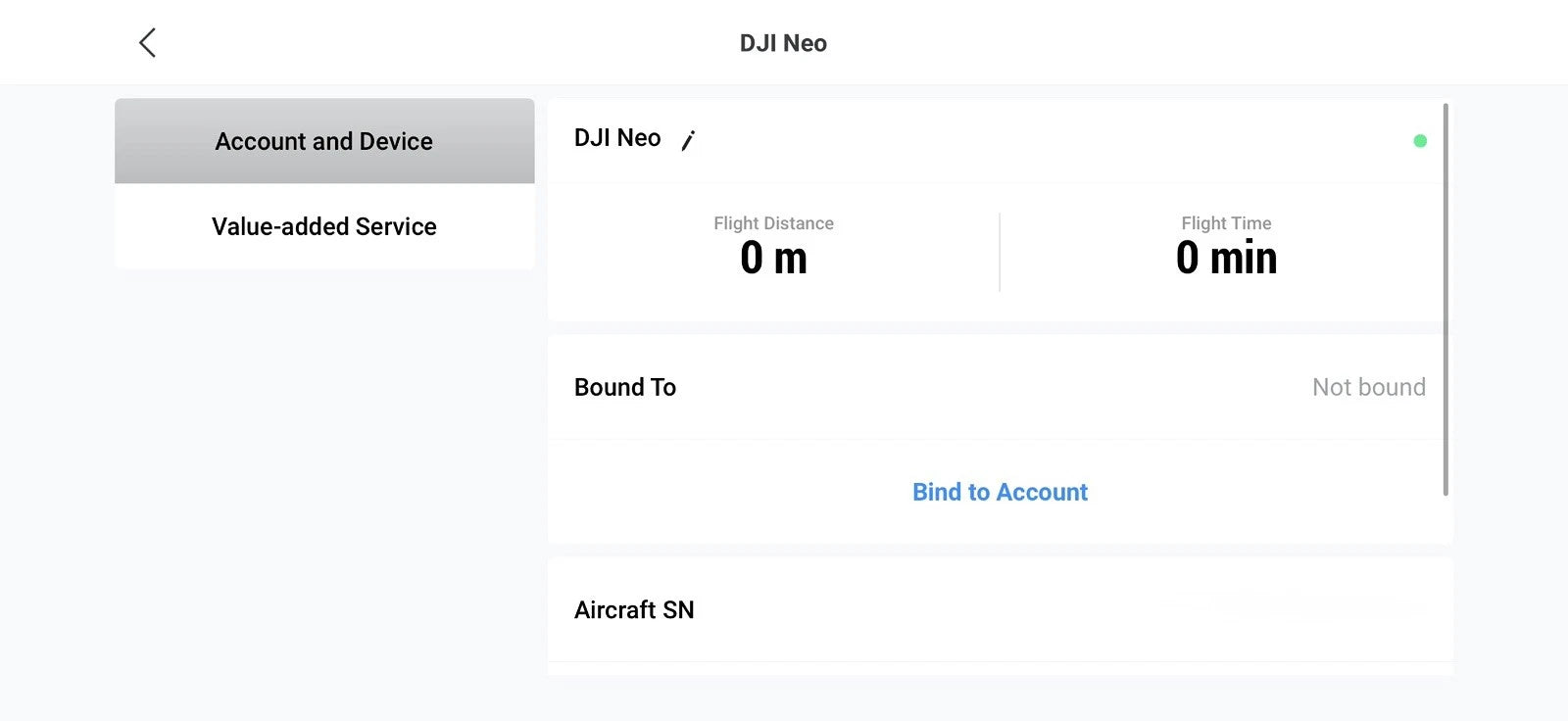Select the Bound To label
Viewport: 1568px width, 721px height.
pyautogui.click(x=625, y=387)
